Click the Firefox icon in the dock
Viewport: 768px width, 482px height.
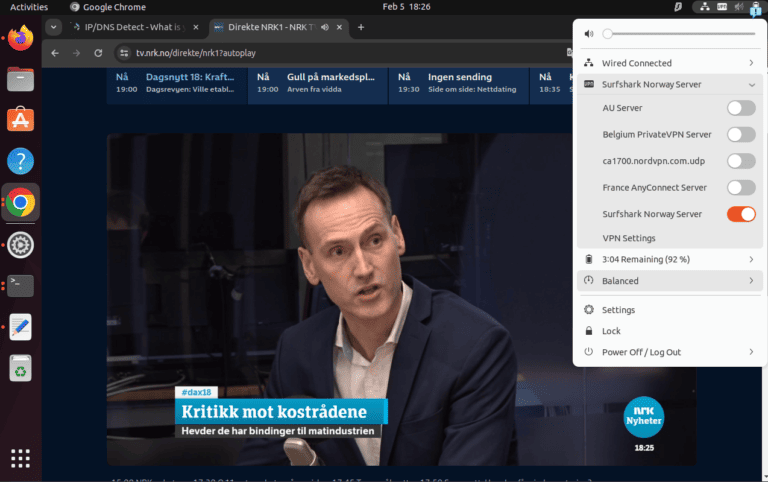tap(20, 39)
